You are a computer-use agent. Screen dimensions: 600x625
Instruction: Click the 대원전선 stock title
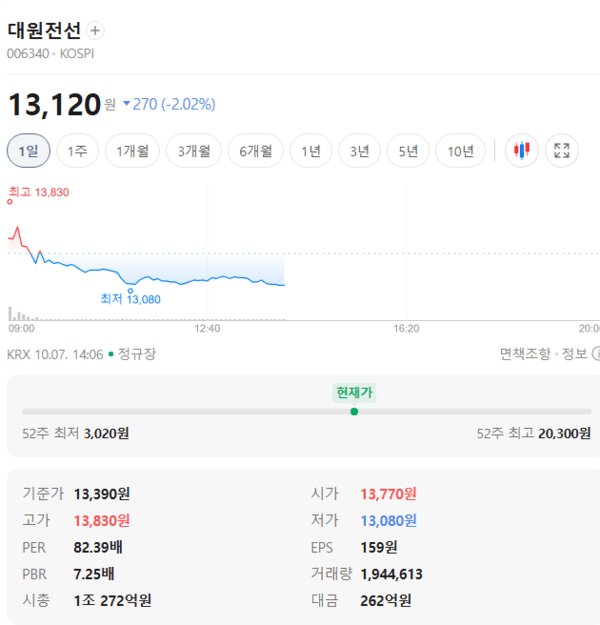[x=44, y=30]
